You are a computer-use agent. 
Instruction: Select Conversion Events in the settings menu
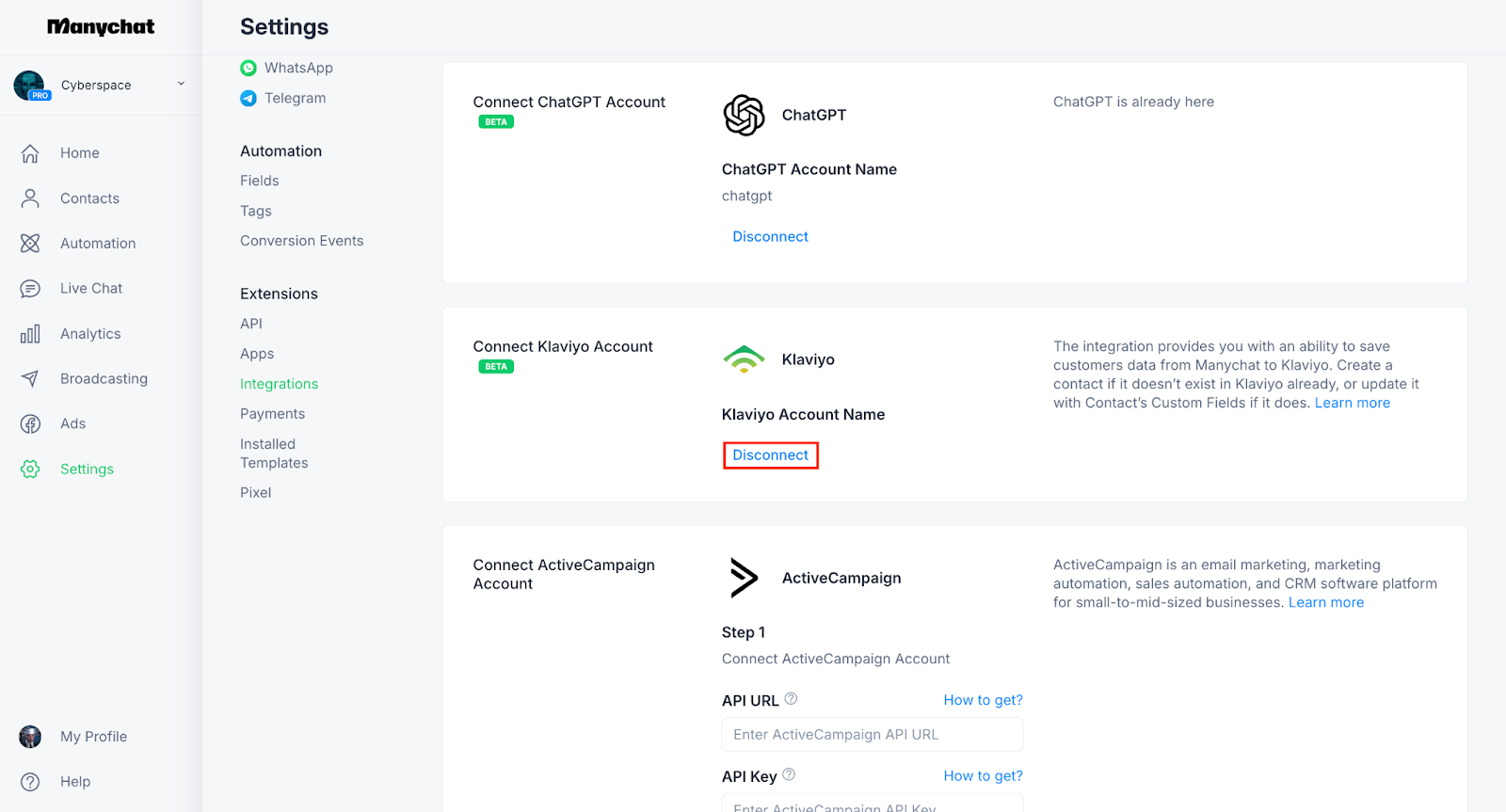coord(301,241)
